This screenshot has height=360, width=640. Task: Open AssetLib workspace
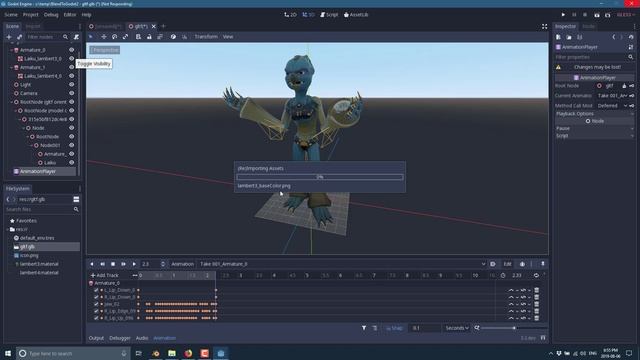tap(356, 15)
